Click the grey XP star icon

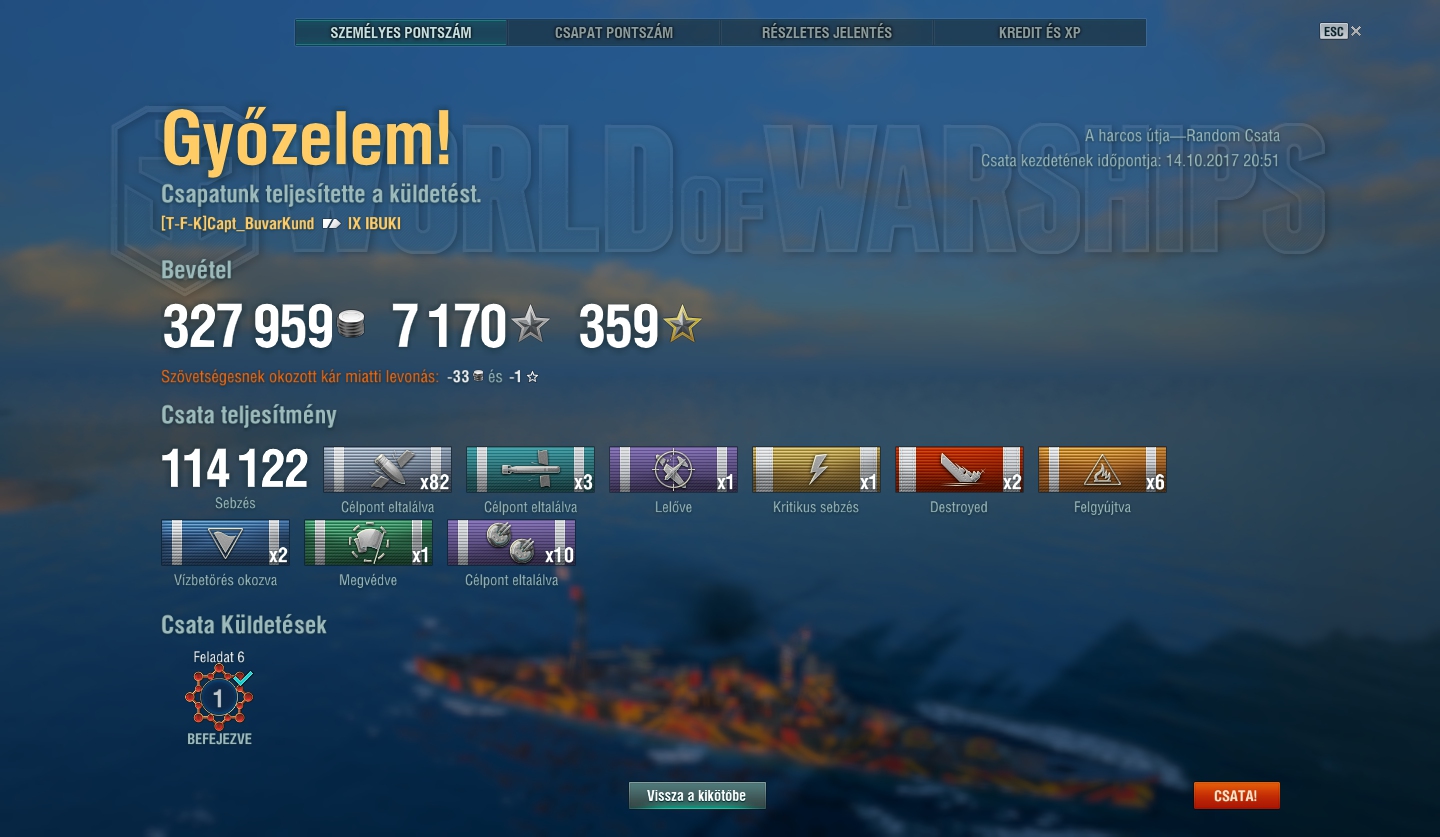pos(530,324)
